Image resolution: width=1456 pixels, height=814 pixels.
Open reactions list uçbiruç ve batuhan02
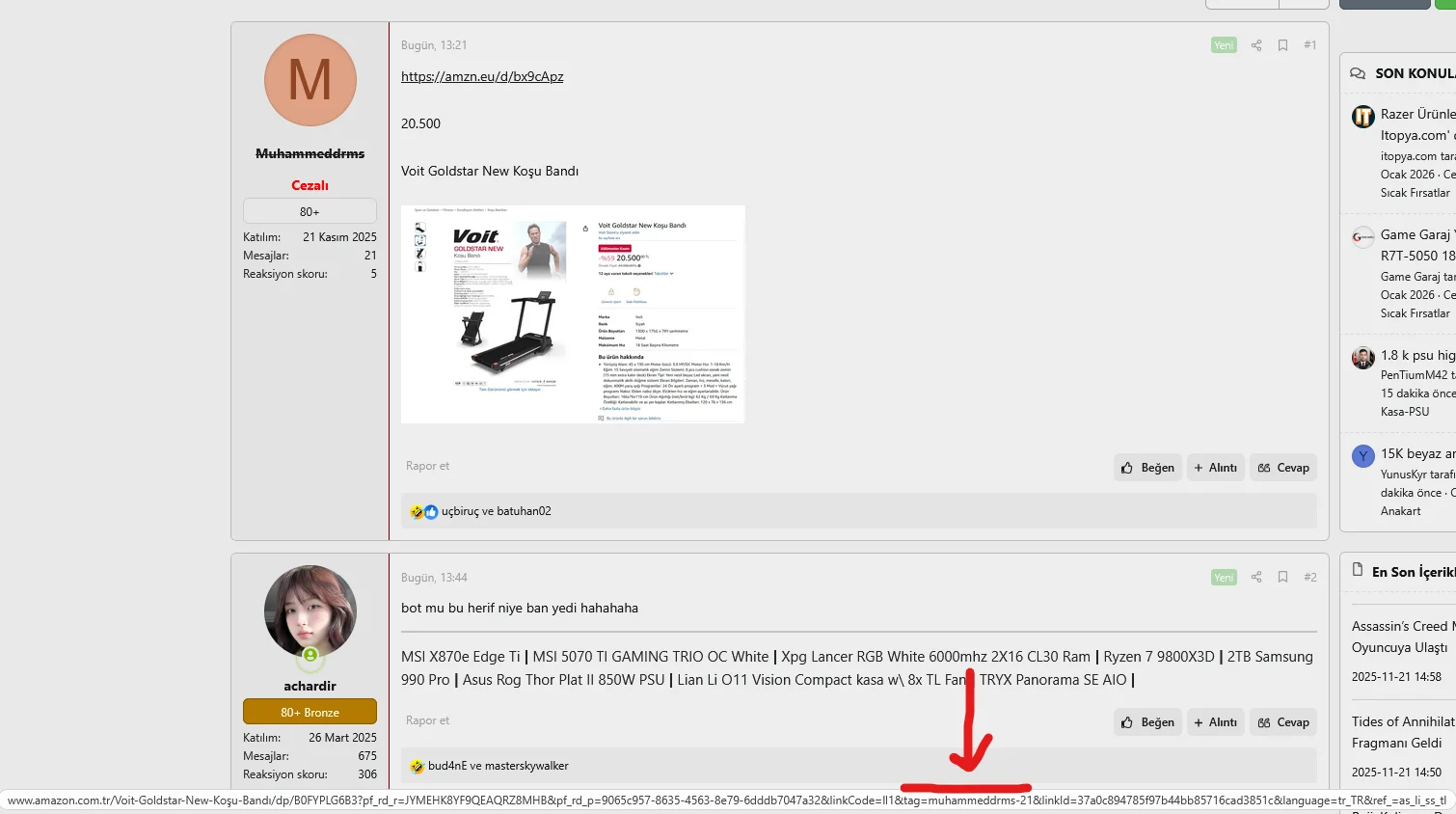497,511
